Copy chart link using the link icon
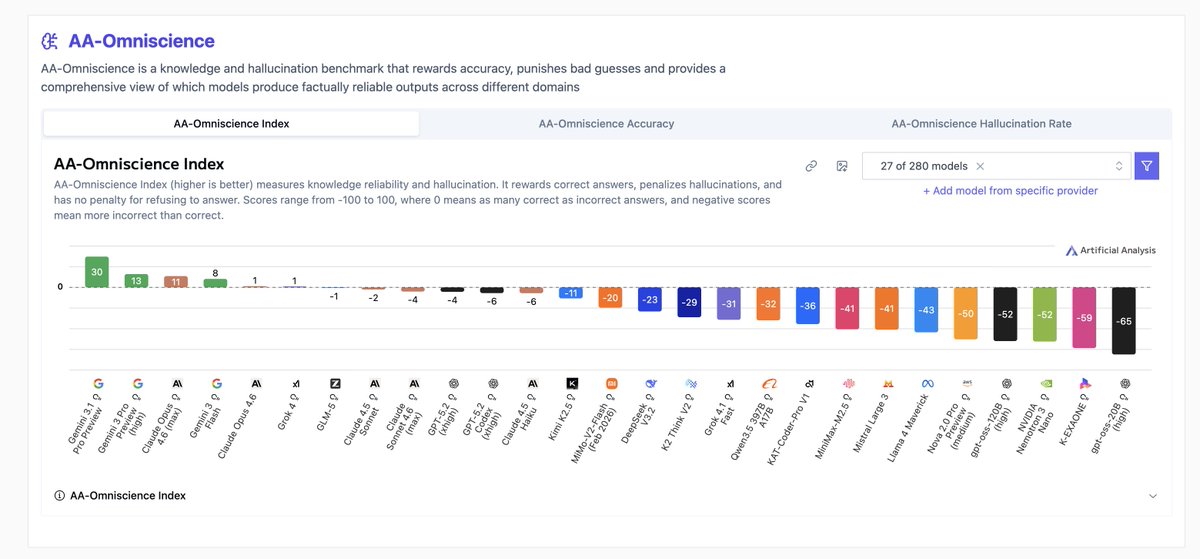1200x559 pixels. click(x=811, y=166)
